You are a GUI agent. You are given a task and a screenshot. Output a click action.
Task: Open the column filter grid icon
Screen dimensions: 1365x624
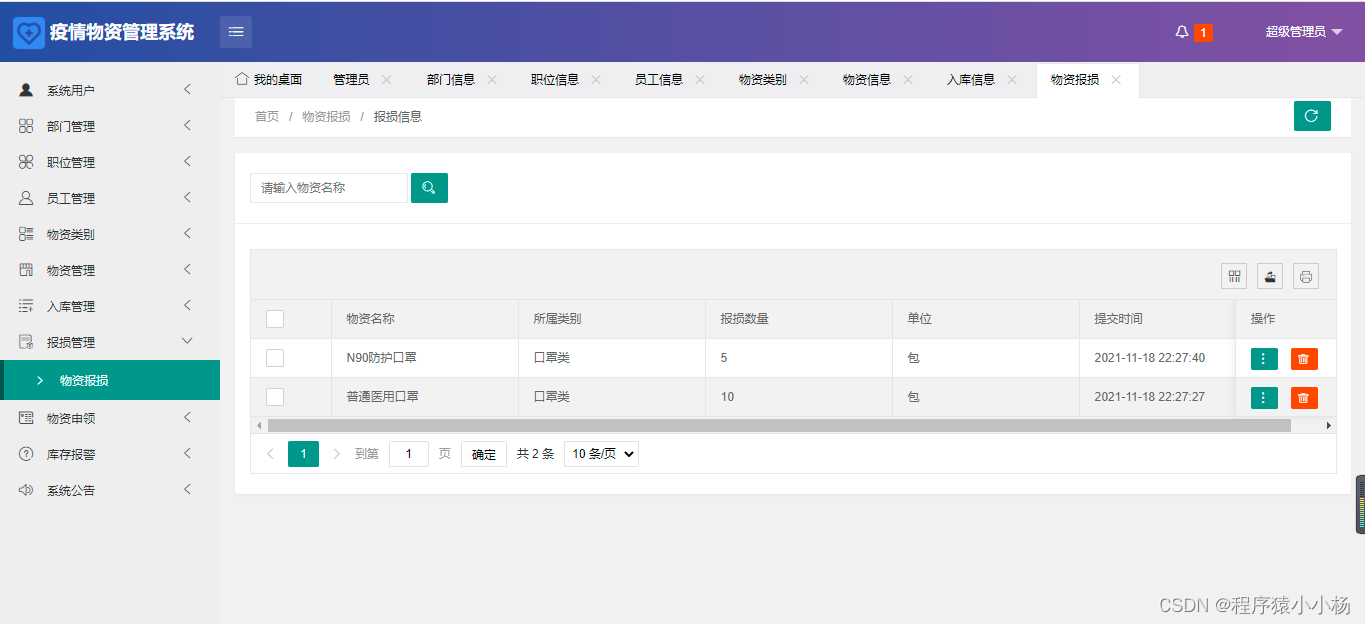[x=1235, y=276]
